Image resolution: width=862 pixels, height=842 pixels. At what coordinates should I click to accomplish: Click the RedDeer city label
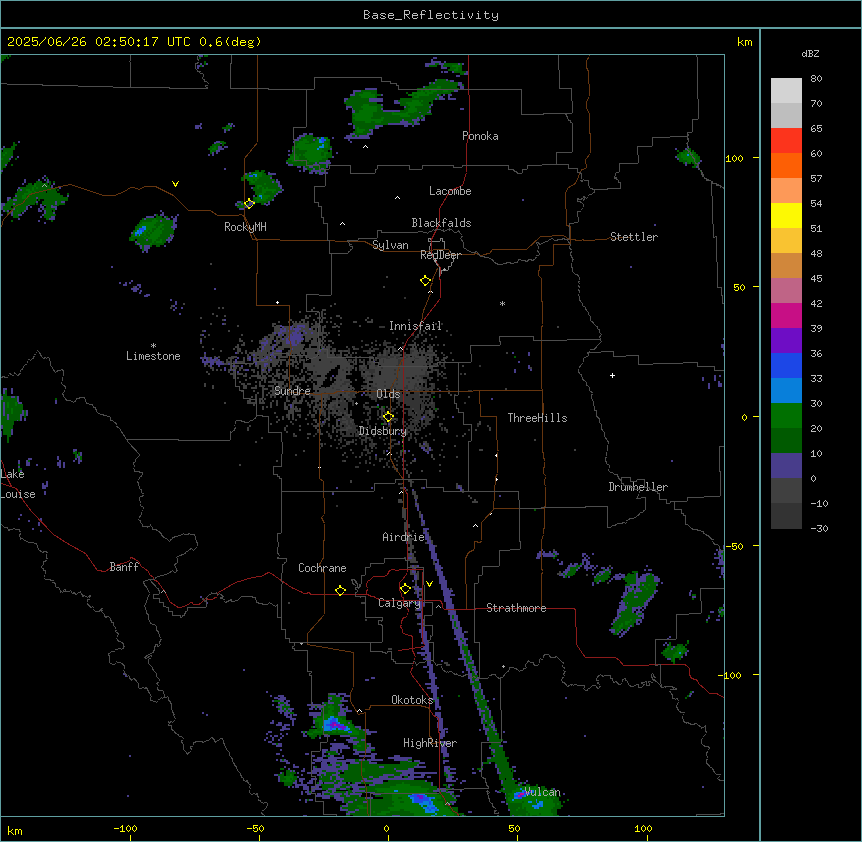point(440,255)
